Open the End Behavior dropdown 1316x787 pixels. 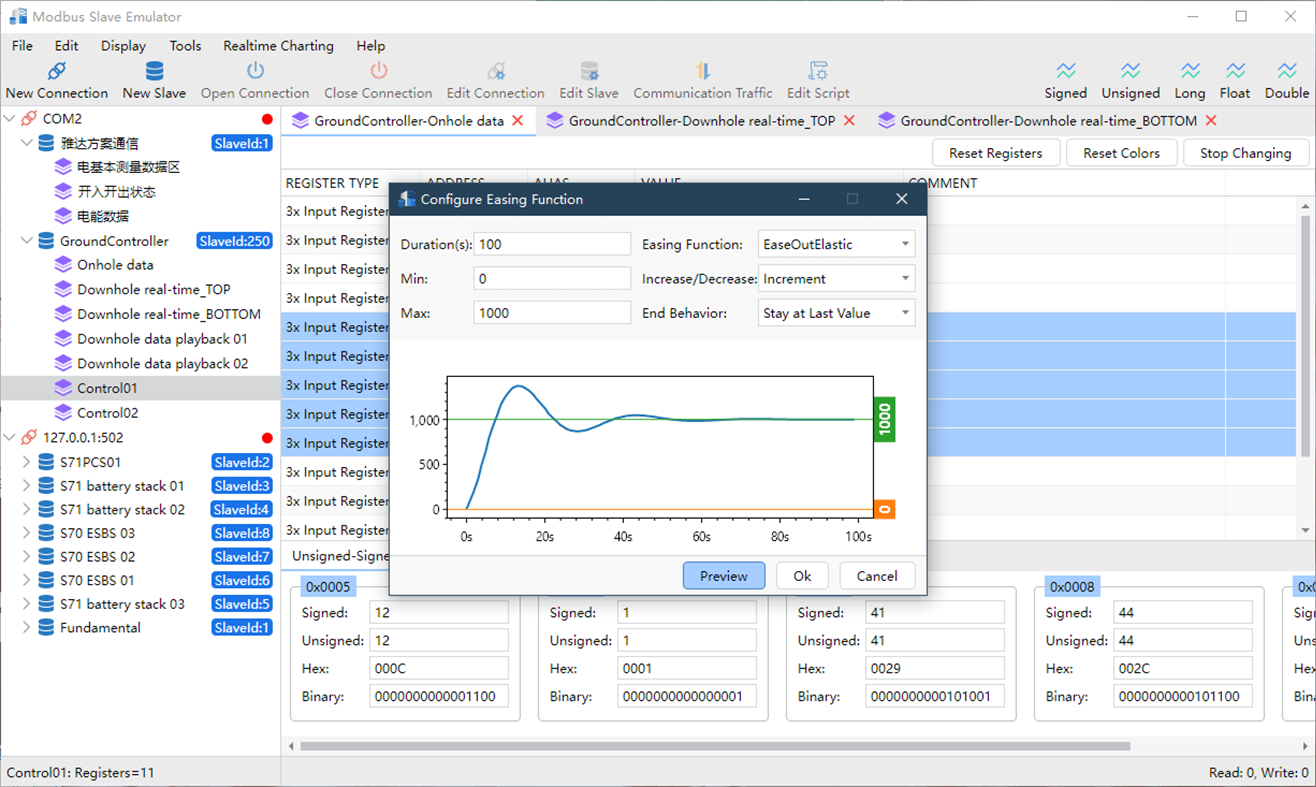pyautogui.click(x=836, y=313)
